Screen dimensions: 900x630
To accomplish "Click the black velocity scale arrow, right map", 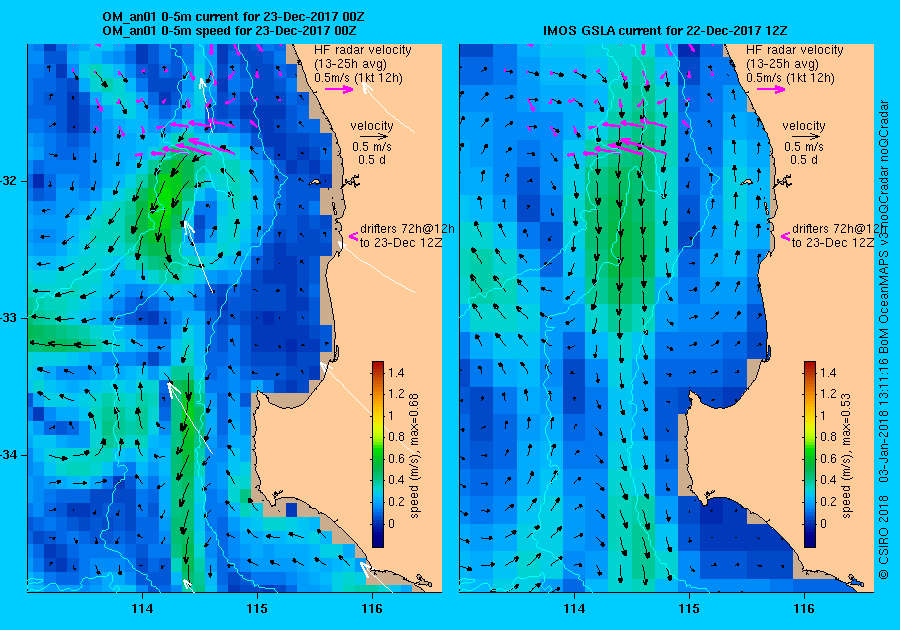I will point(807,137).
